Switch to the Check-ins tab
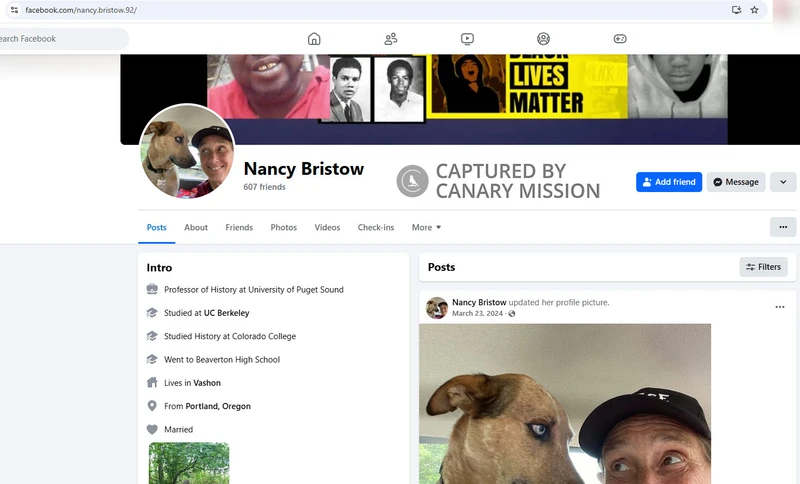The height and width of the screenshot is (484, 800). pos(376,227)
